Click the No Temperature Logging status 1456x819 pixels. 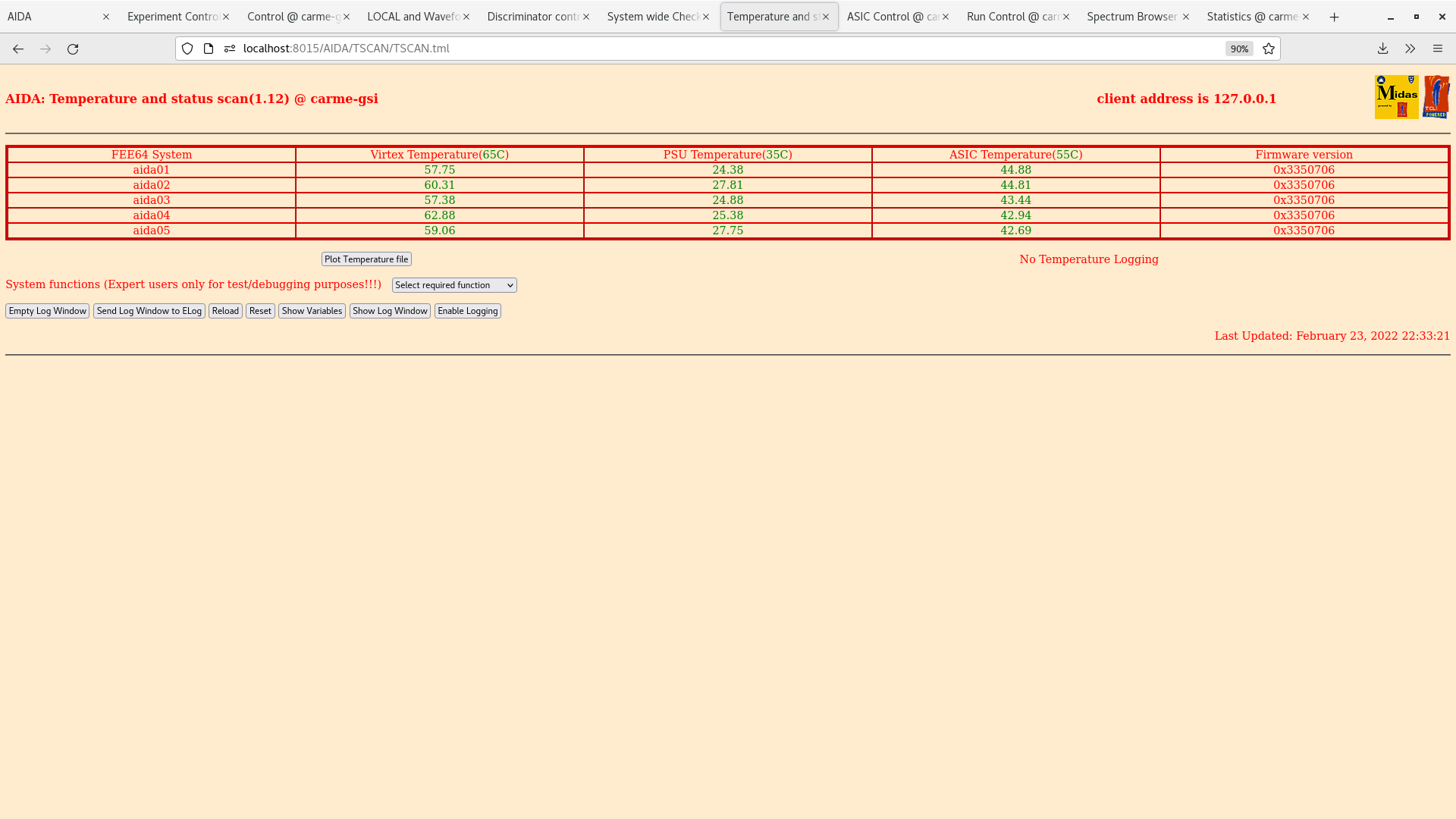point(1089,259)
